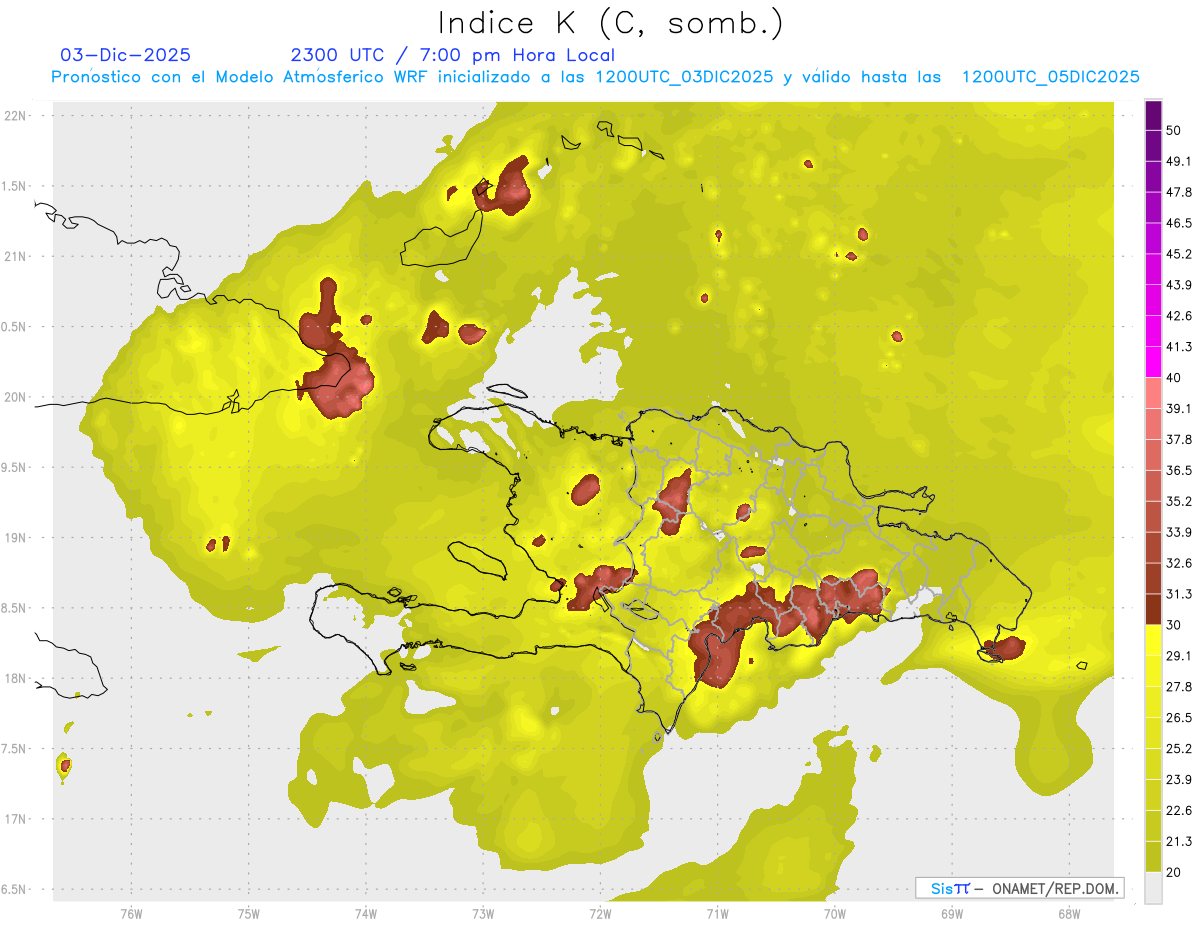Image resolution: width=1200 pixels, height=927 pixels.
Task: Click the longitude axis label '71W'
Action: 717,914
